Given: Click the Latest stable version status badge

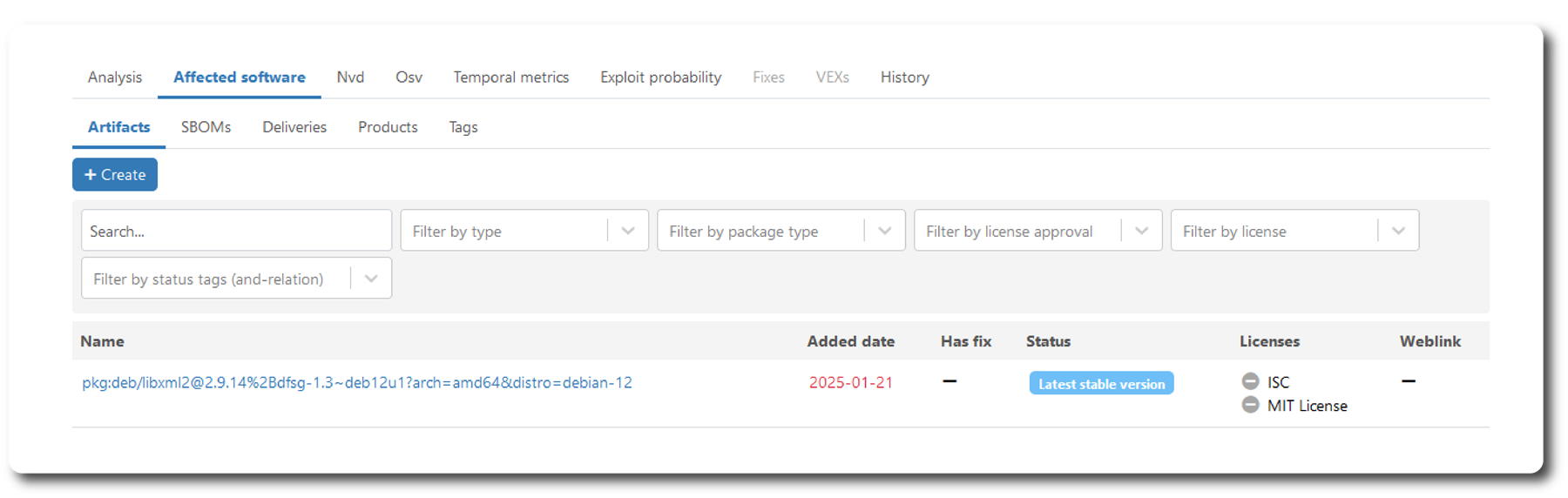Looking at the screenshot, I should (1101, 384).
